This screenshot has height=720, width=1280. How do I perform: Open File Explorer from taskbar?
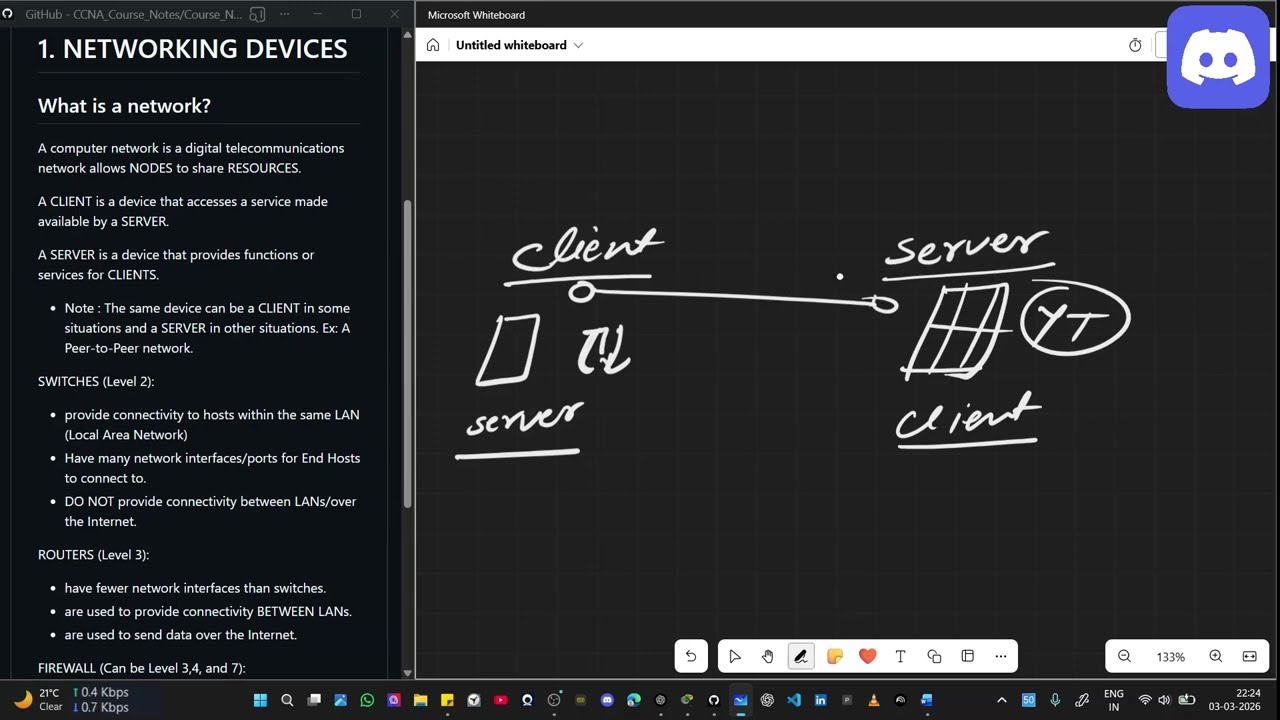[420, 700]
